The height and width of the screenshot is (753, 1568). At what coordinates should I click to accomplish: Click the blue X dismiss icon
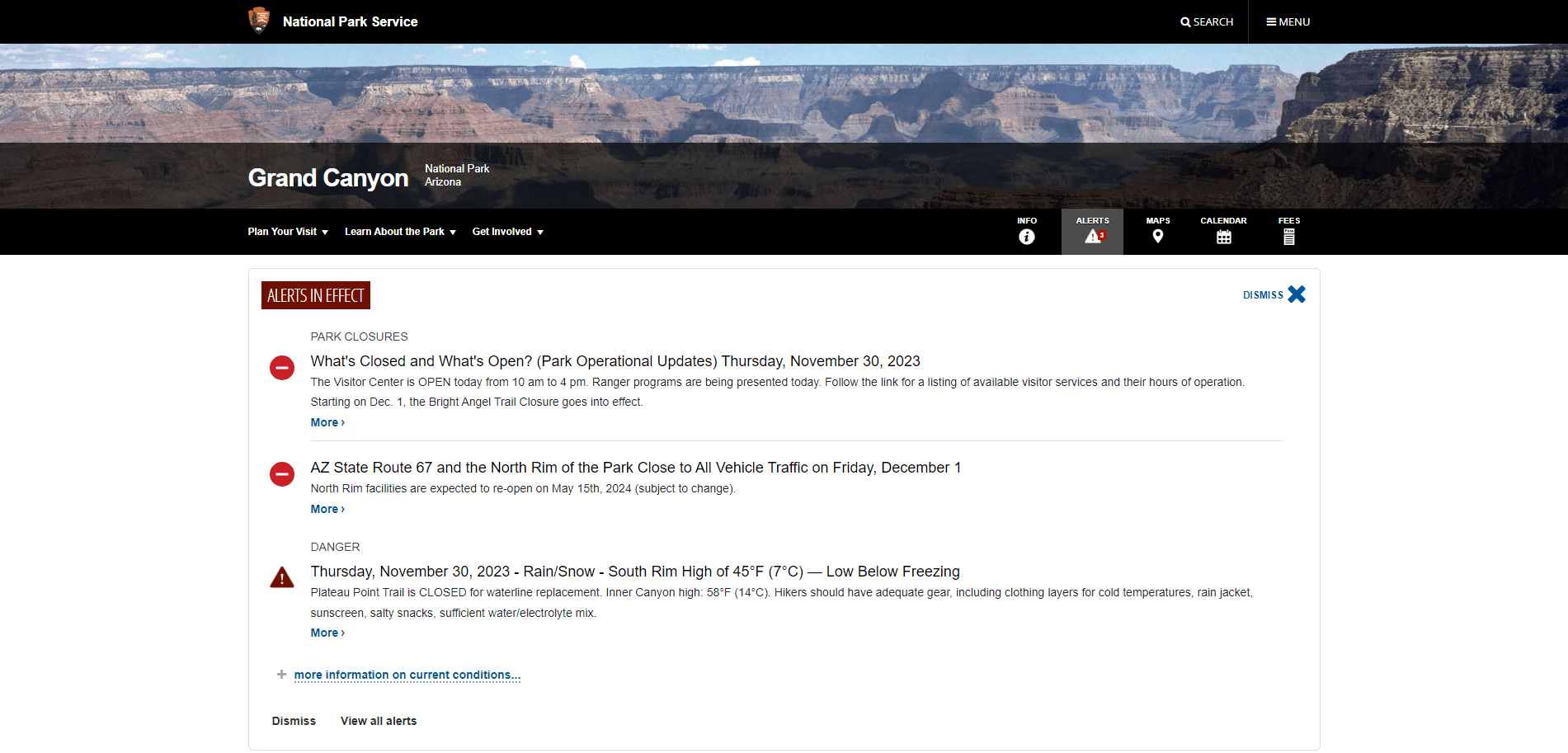[1297, 294]
